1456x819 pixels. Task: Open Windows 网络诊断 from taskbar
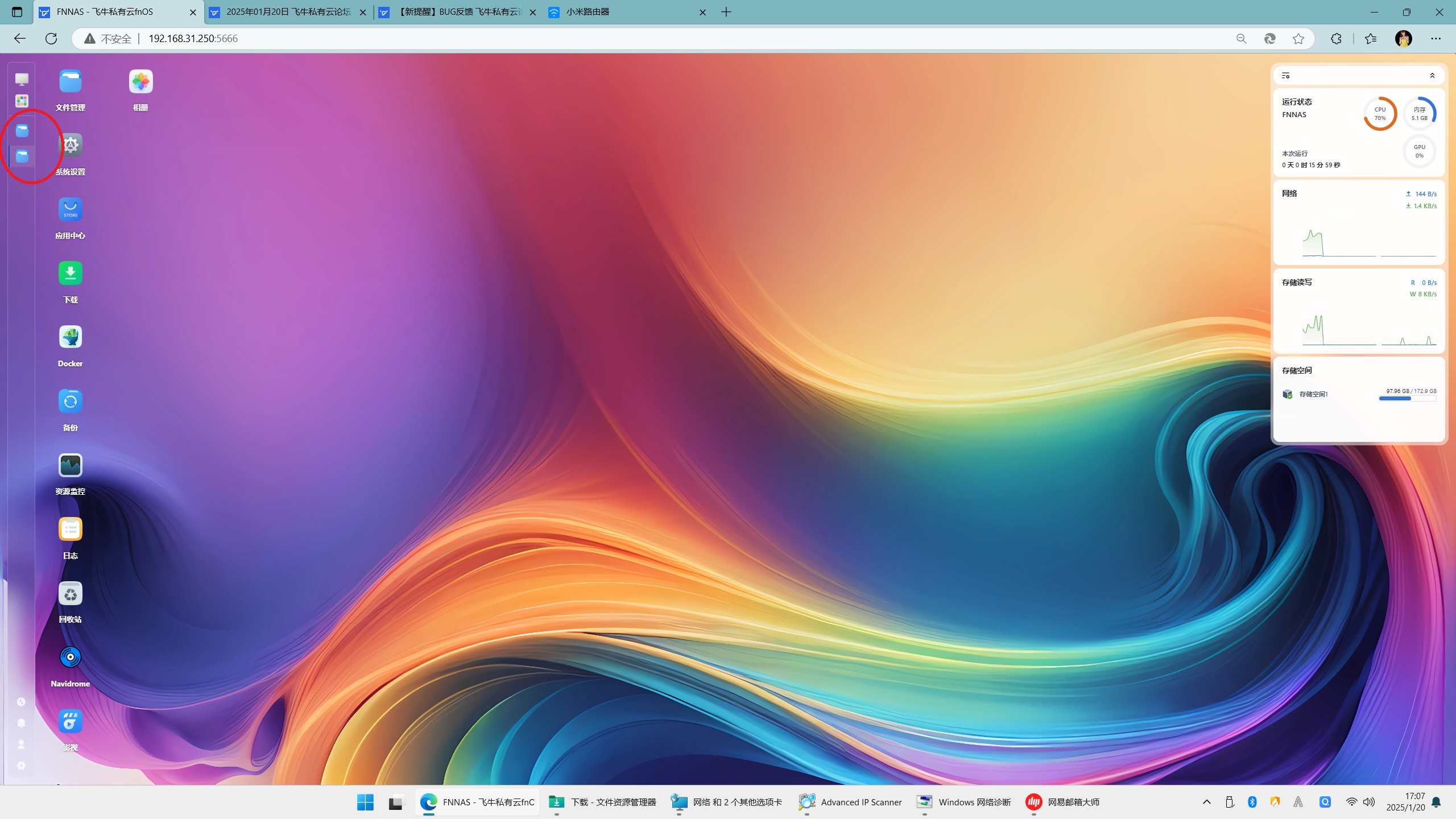(x=964, y=802)
